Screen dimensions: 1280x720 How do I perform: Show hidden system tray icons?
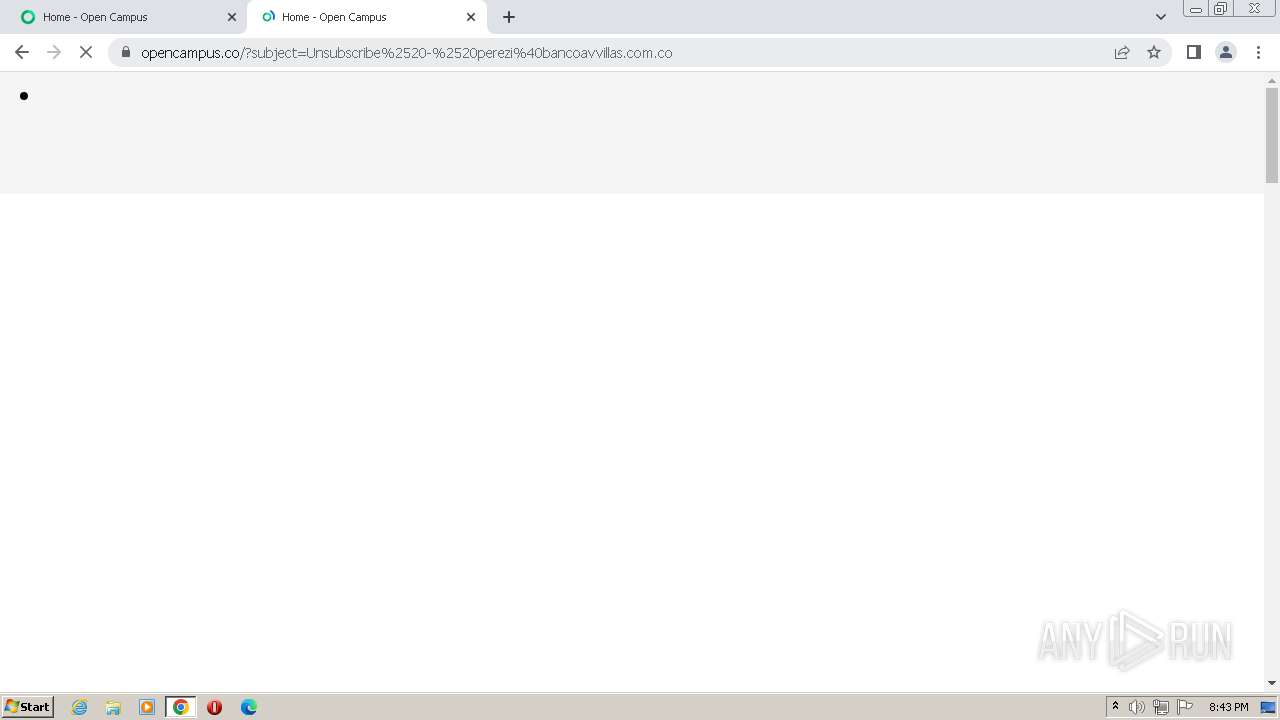tap(1115, 707)
